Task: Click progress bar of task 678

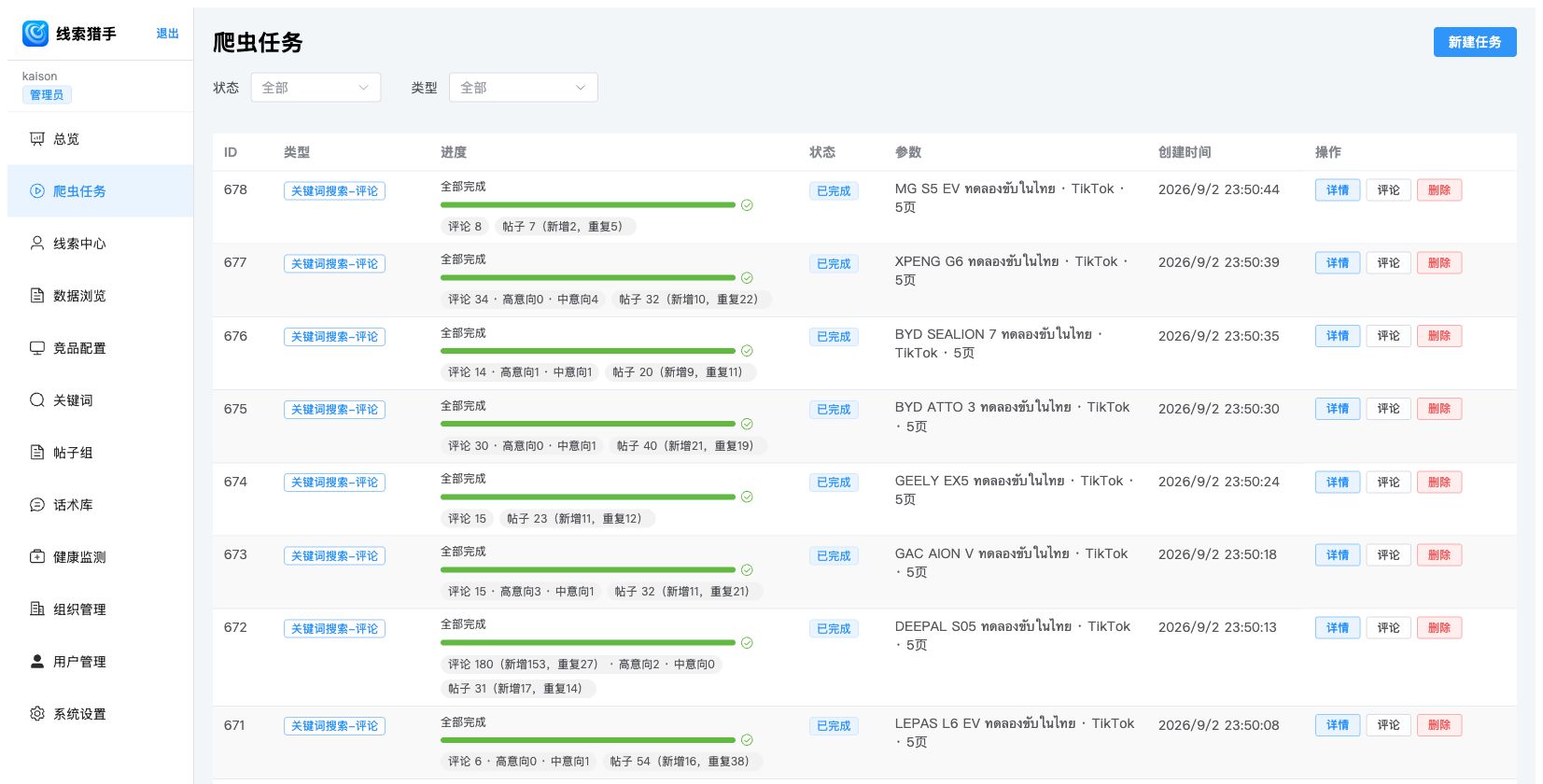Action: 588,205
